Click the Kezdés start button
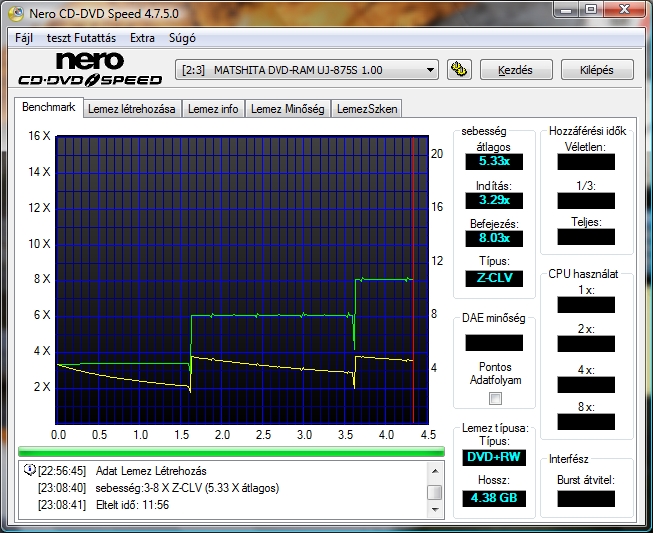Screen dimensions: 653x533 (516, 70)
